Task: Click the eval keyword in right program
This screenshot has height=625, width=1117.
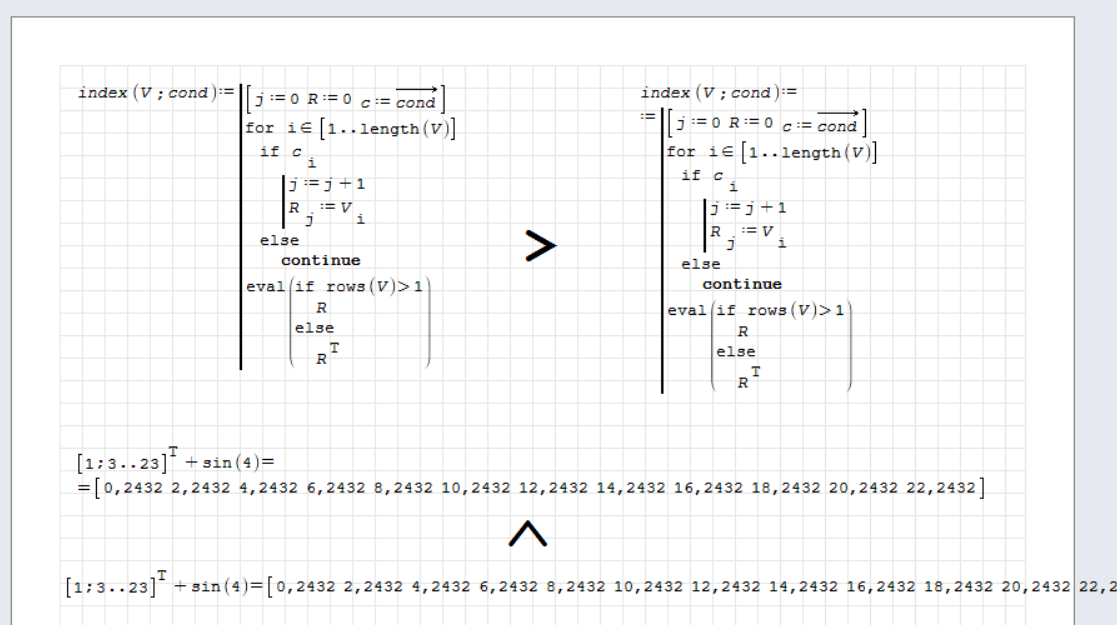Action: 687,309
